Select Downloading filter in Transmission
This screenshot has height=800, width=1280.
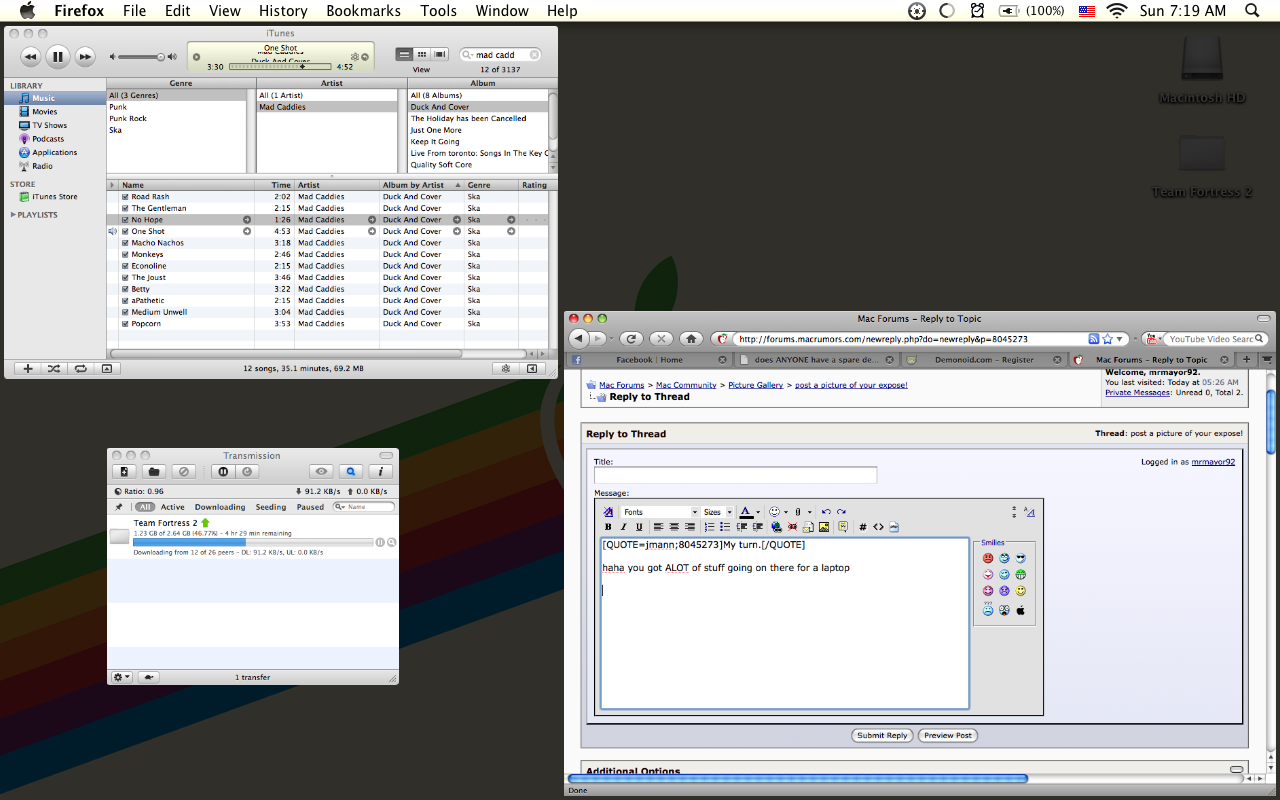point(220,507)
